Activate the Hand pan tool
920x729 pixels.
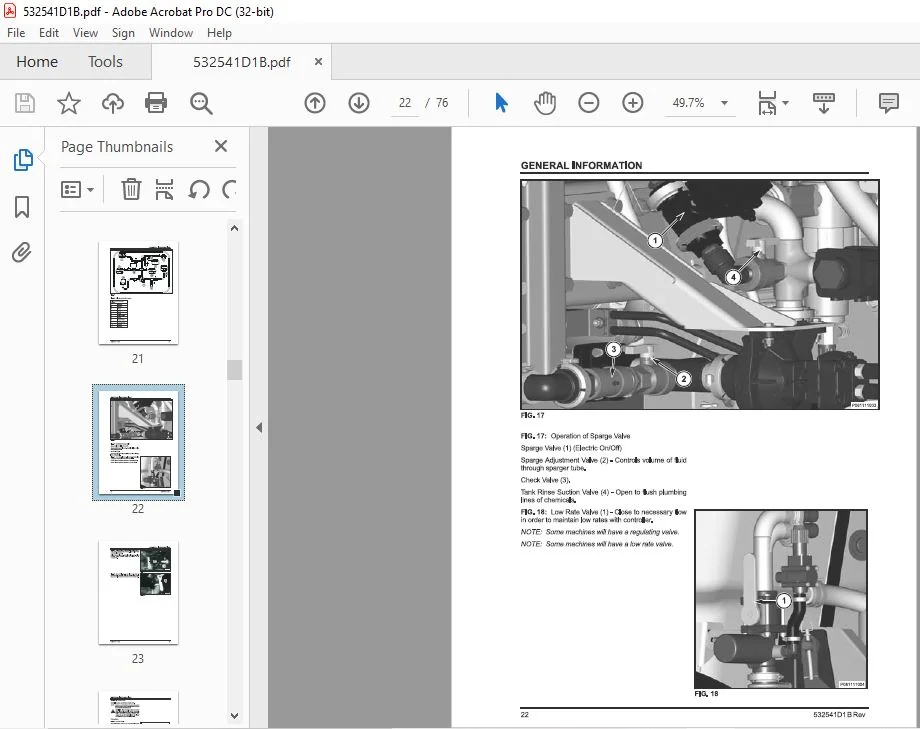pyautogui.click(x=545, y=103)
